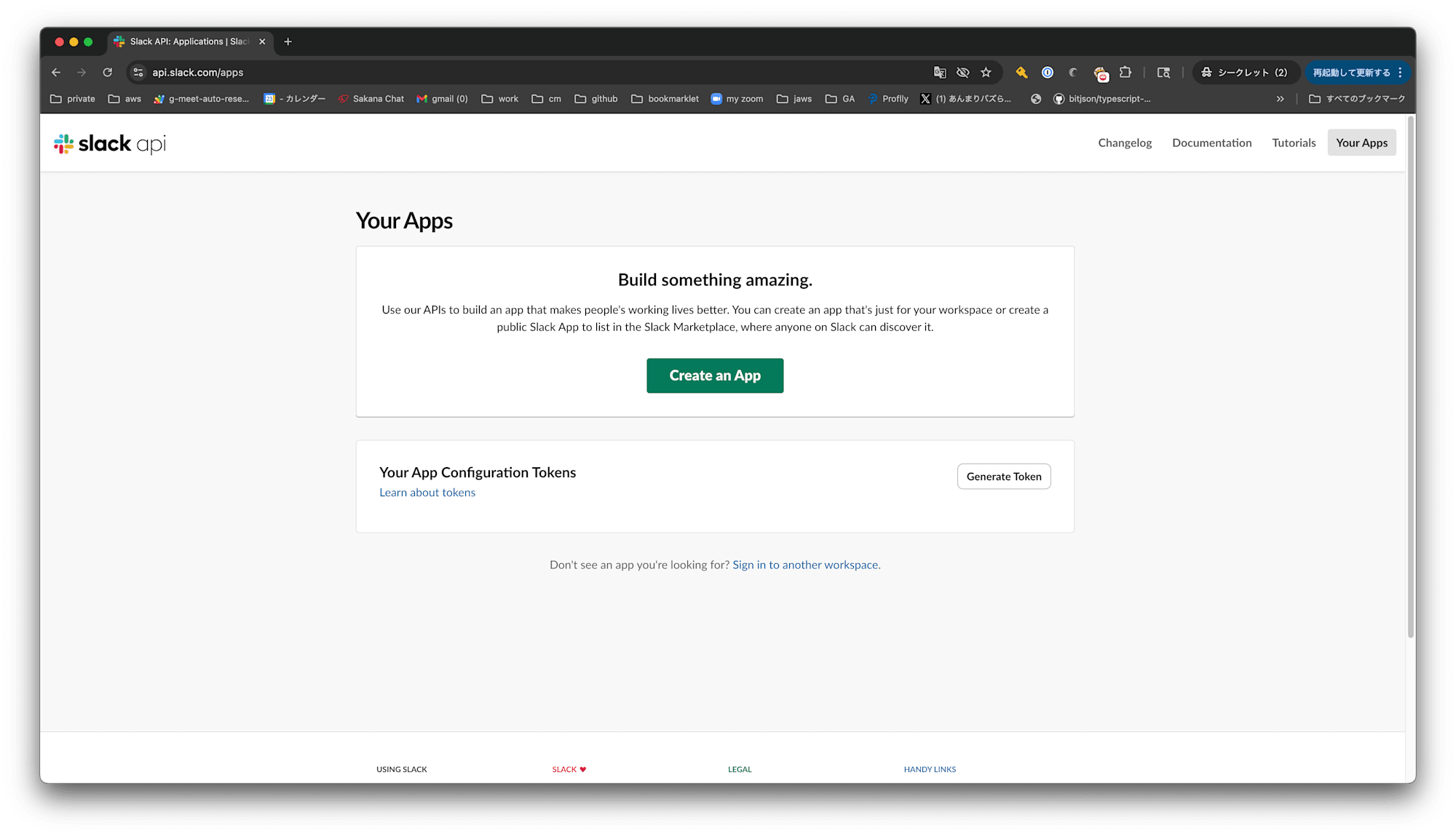Bookmark this page with the star icon
The image size is (1456, 836).
pos(986,72)
